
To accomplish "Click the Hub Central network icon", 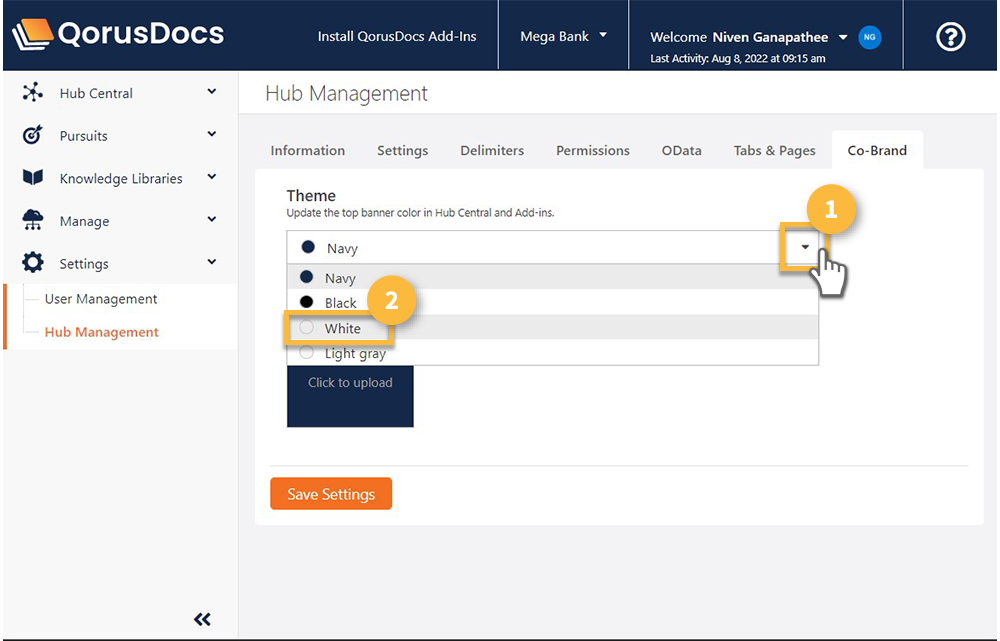I will click(x=33, y=93).
